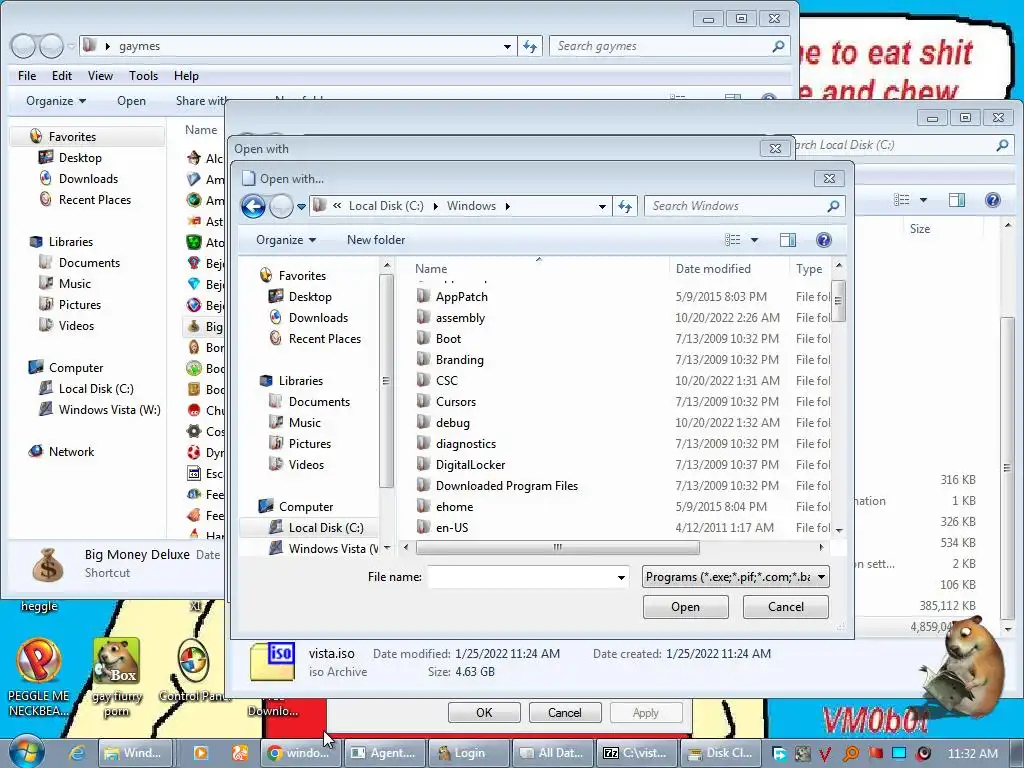This screenshot has width=1024, height=768.
Task: Open AppPatch folder
Action: (461, 296)
